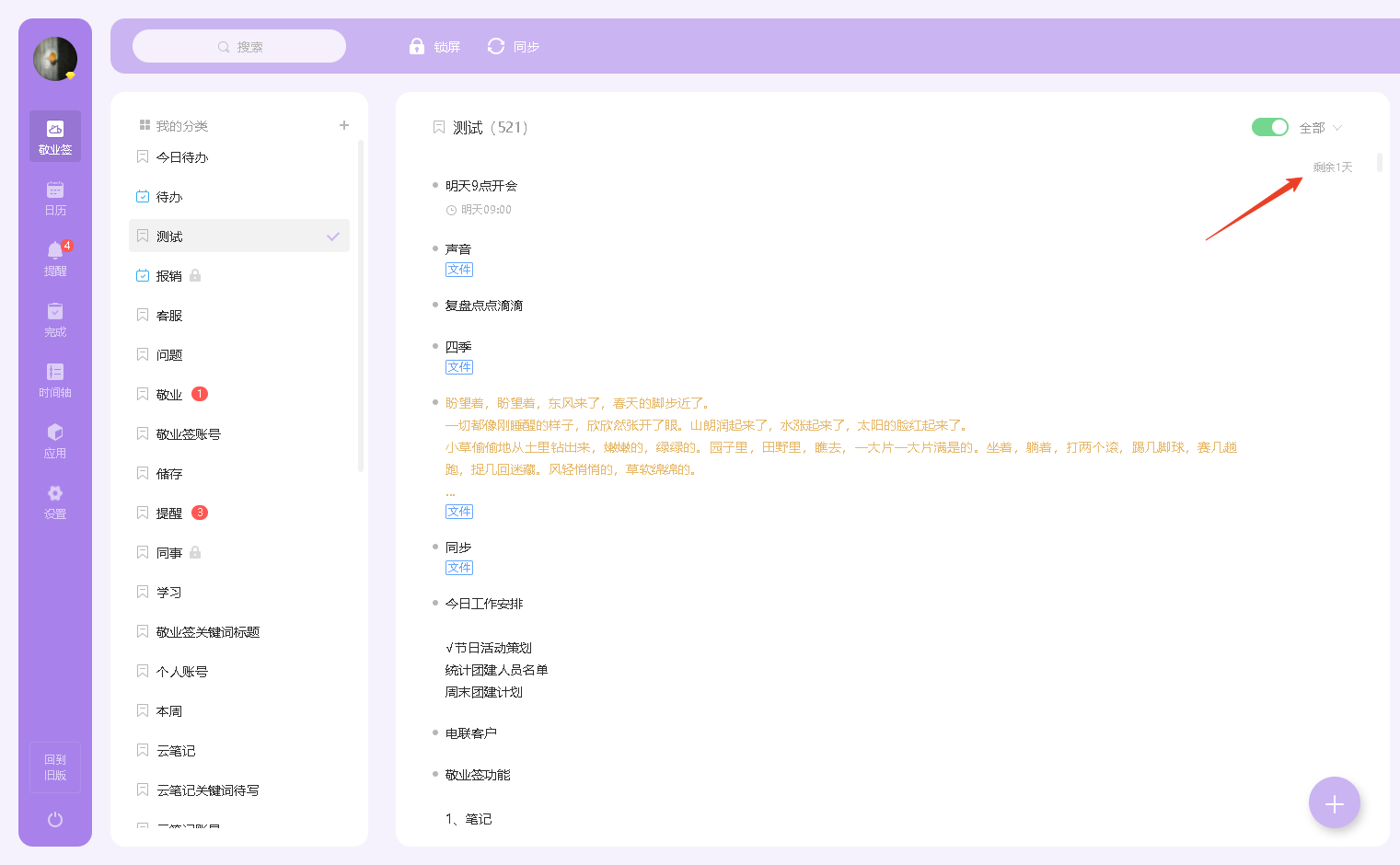Open the 提醒 reminders bell
The image size is (1400, 865).
pos(55,259)
